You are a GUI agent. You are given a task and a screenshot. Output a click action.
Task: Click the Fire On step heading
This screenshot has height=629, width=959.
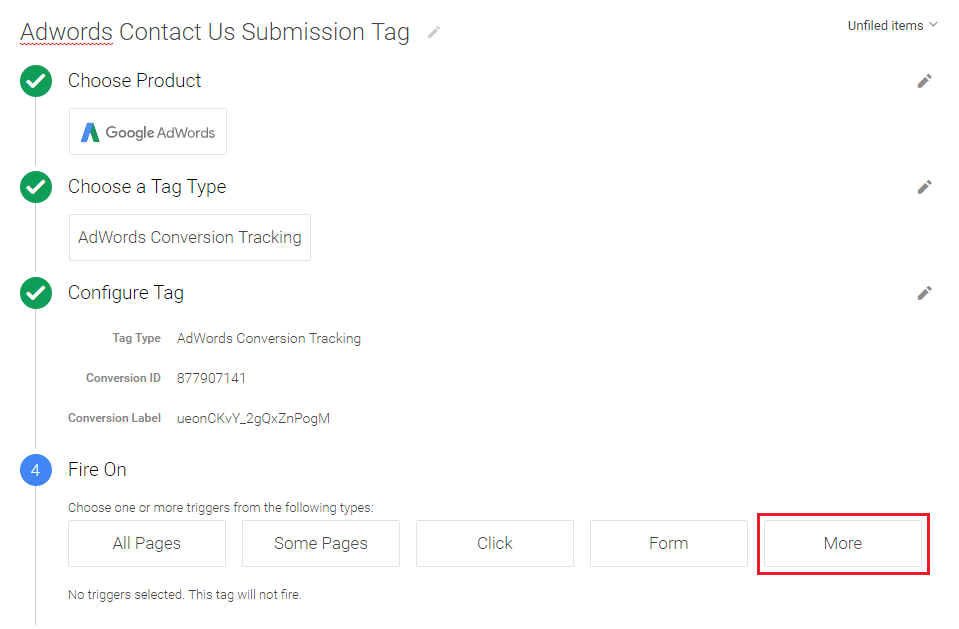(x=97, y=470)
